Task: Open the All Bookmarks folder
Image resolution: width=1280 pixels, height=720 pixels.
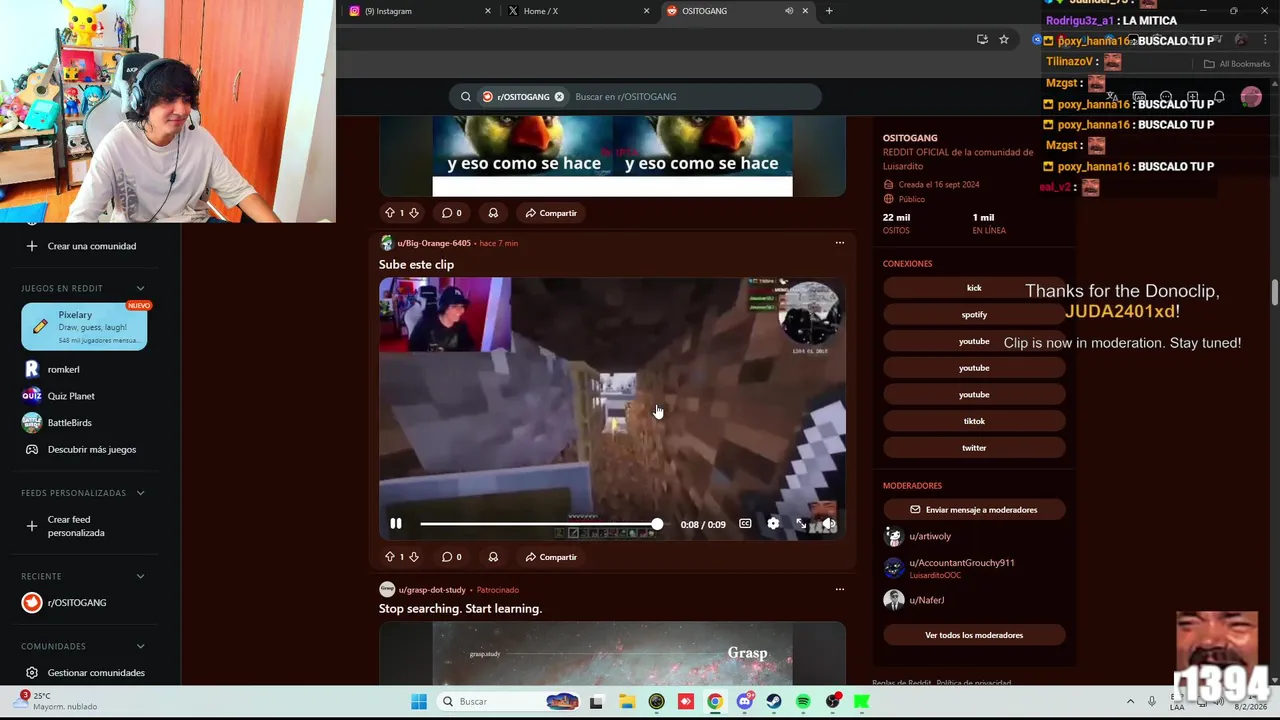Action: point(1237,64)
